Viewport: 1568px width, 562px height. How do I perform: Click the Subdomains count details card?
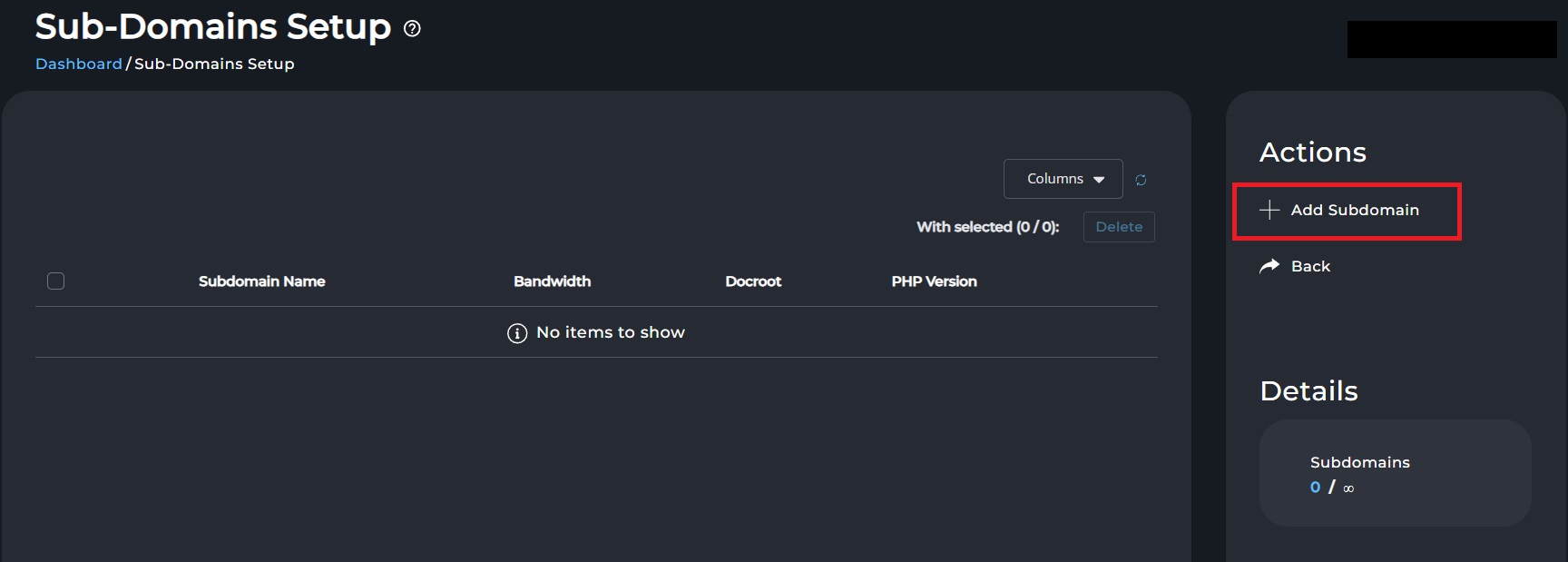coord(1396,473)
